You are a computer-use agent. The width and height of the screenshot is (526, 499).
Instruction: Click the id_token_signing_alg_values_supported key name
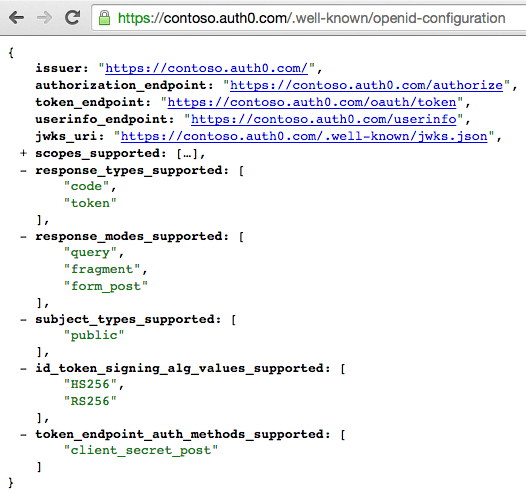[179, 369]
